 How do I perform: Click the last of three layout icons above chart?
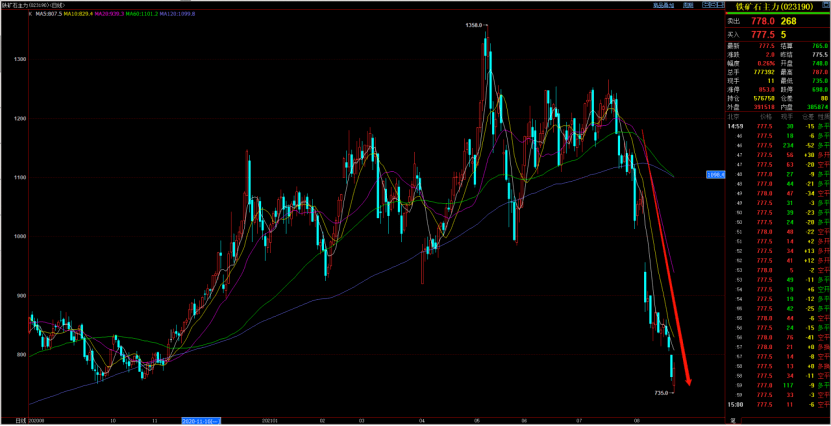point(720,5)
